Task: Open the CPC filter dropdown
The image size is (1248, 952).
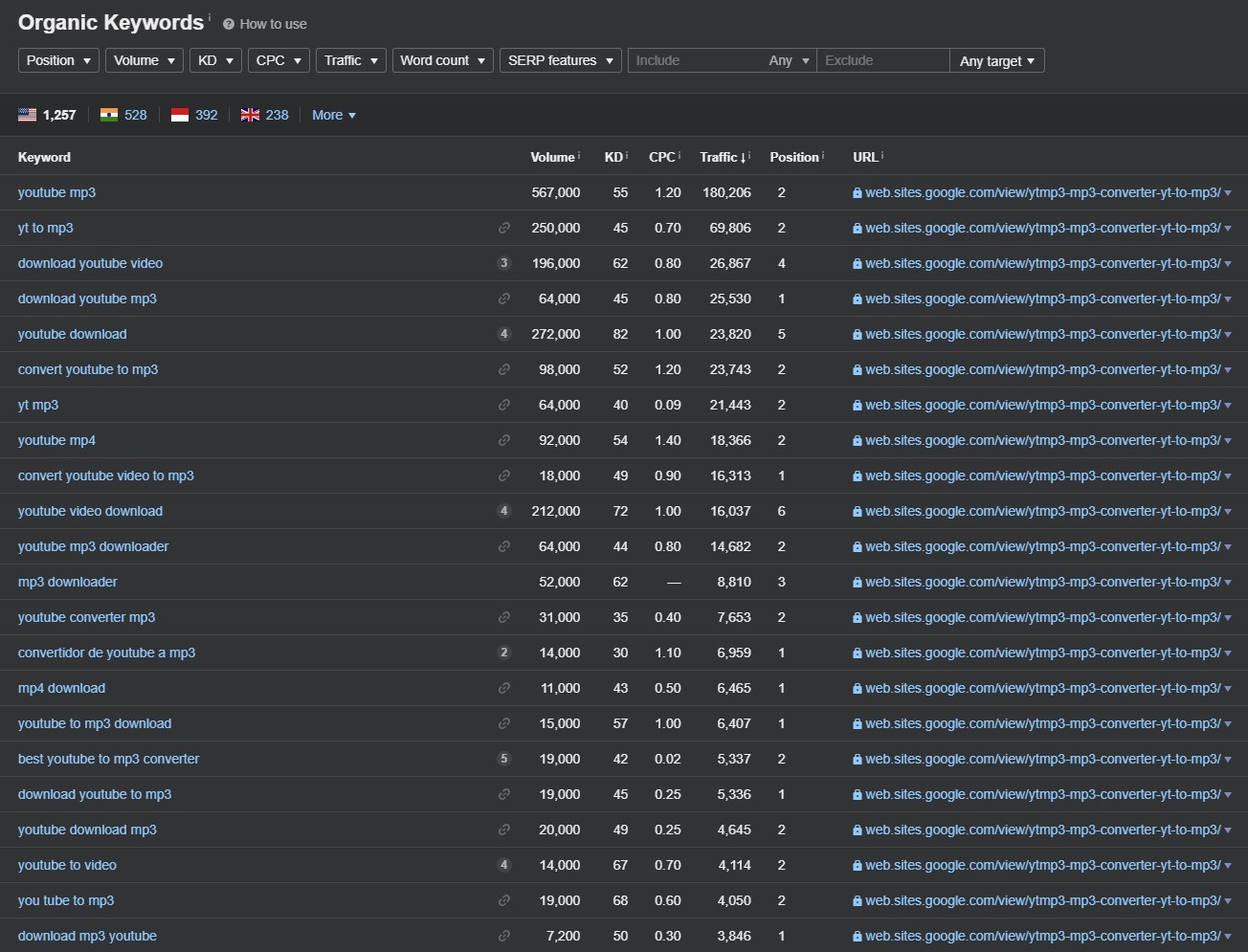Action: click(279, 60)
